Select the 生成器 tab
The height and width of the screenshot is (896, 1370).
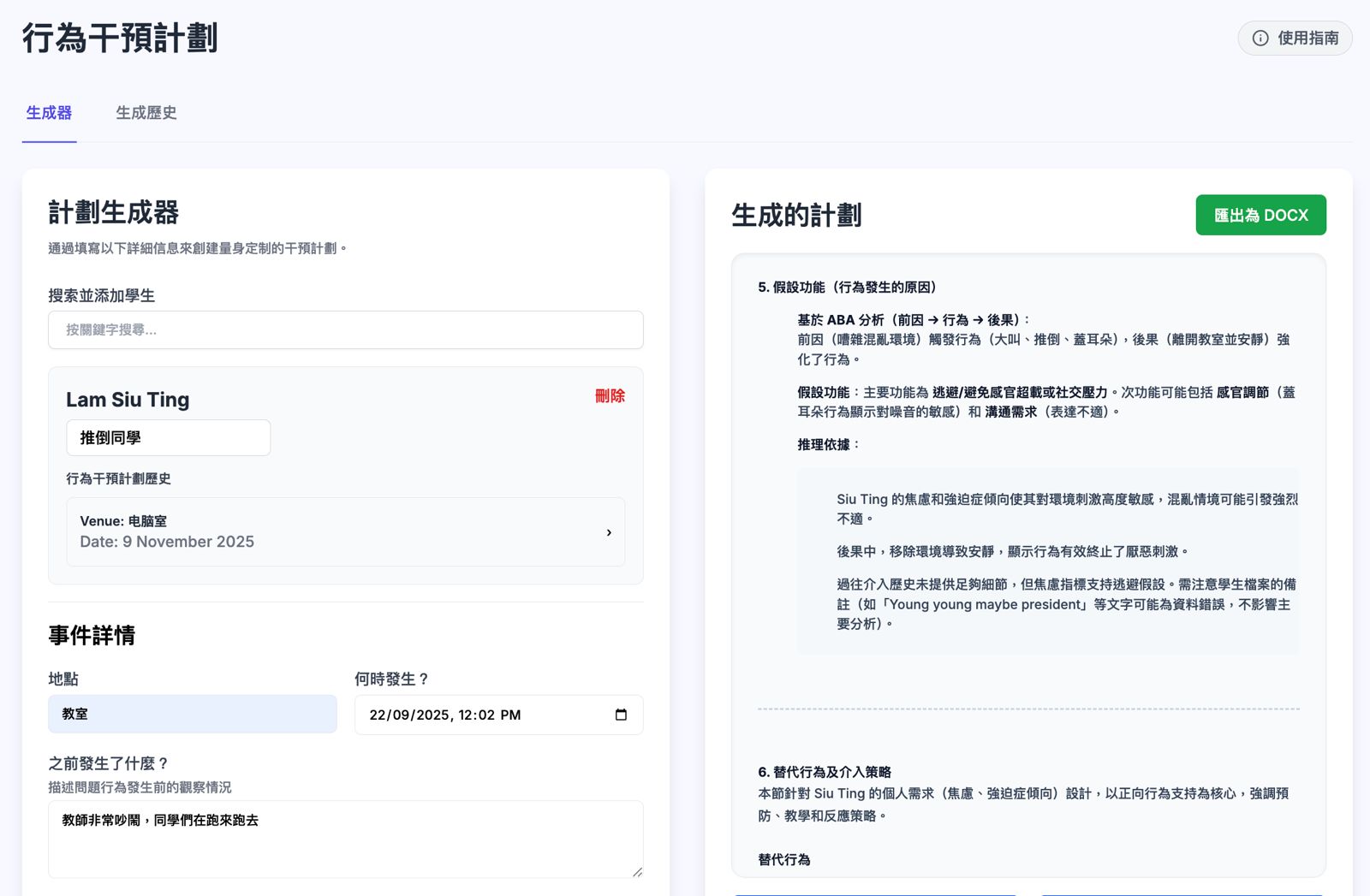[x=49, y=113]
